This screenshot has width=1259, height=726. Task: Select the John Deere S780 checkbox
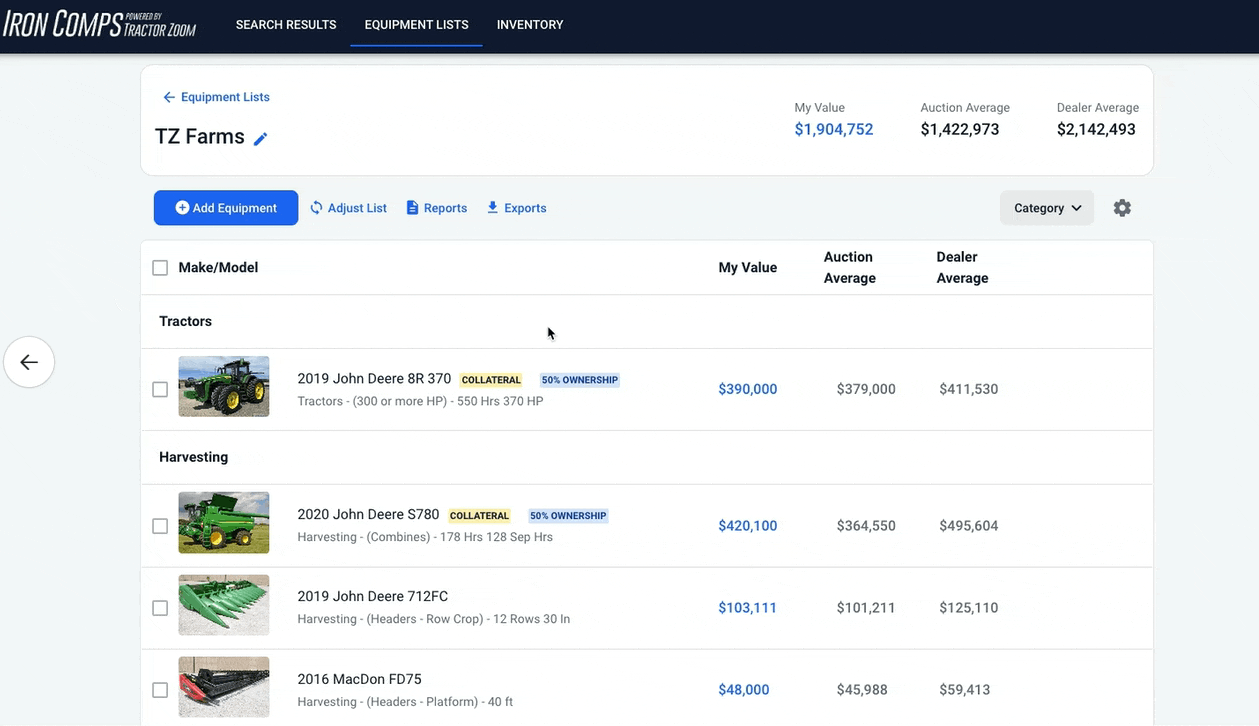pos(160,526)
